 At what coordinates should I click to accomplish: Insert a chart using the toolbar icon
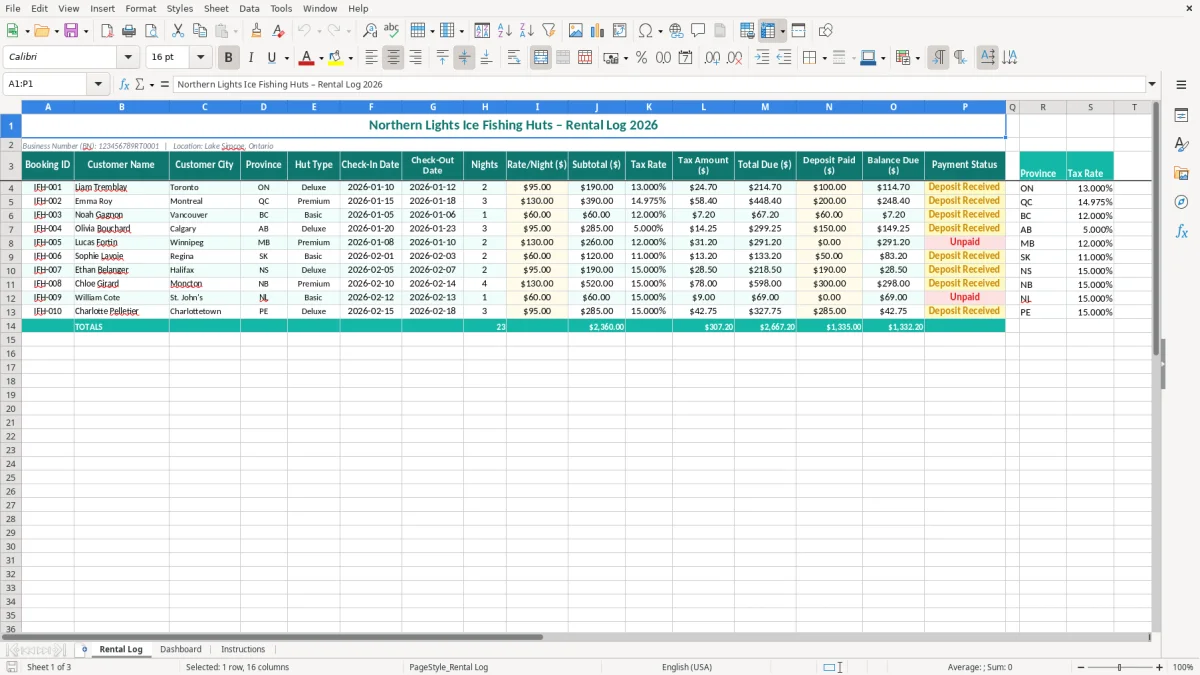coord(598,31)
